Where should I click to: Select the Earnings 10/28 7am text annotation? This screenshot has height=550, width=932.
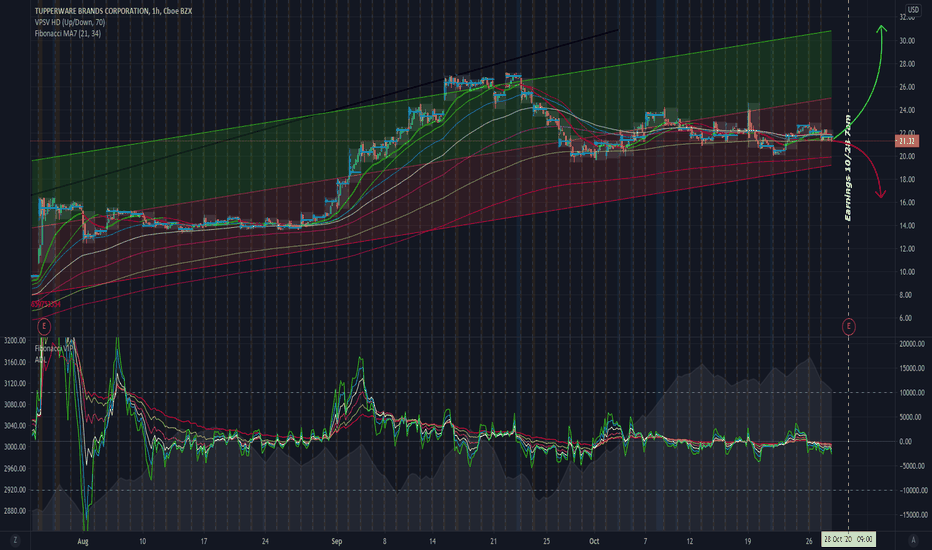click(848, 168)
